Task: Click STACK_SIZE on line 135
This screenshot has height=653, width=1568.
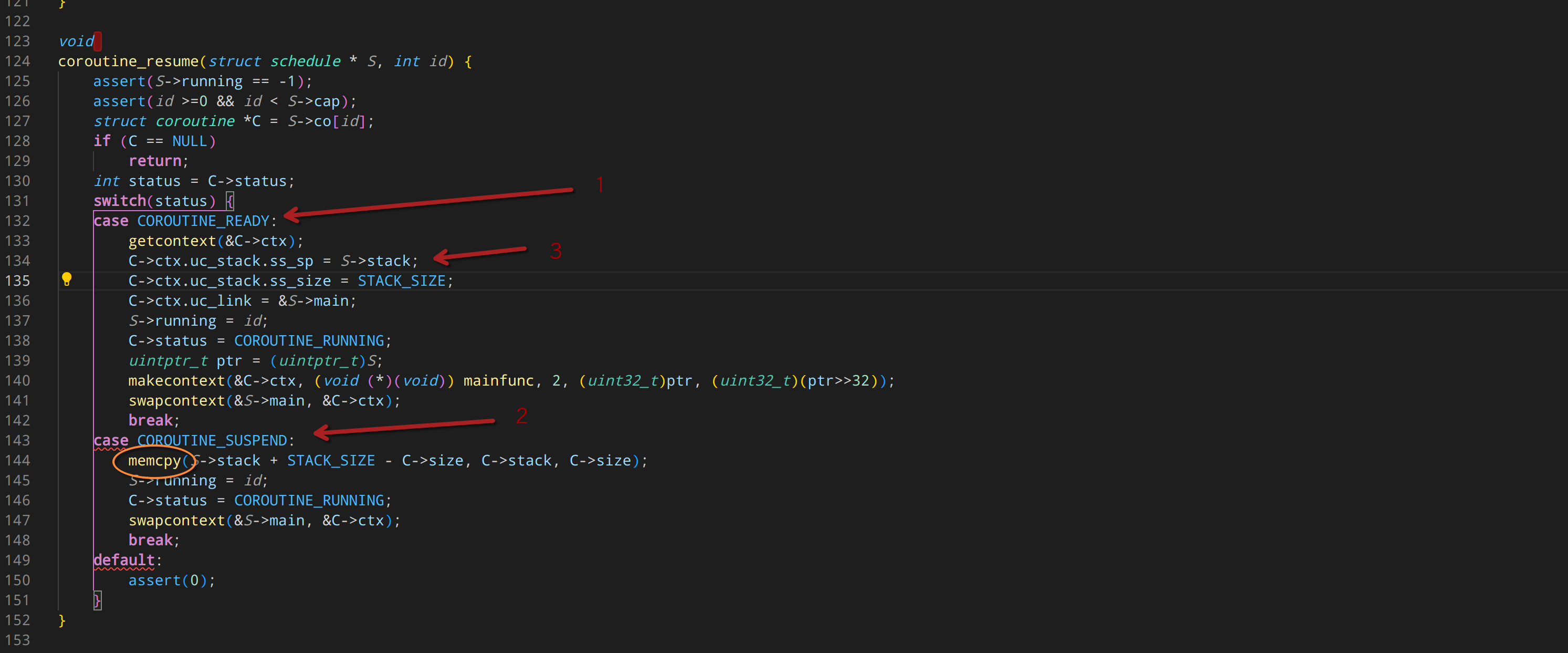Action: coord(402,281)
